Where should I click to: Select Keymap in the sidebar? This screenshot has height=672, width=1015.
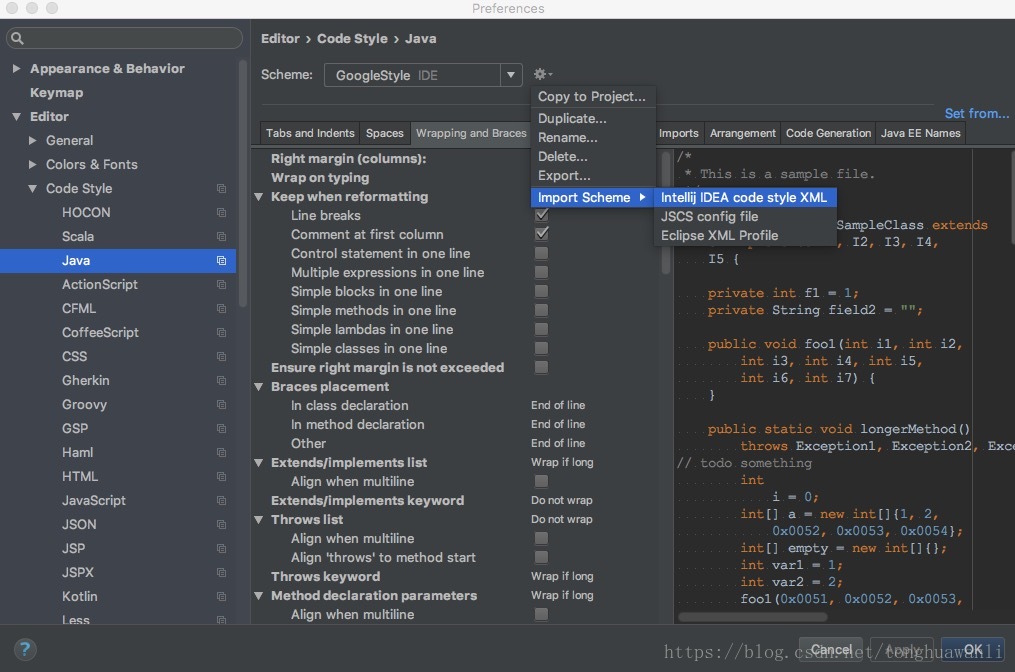pos(56,93)
